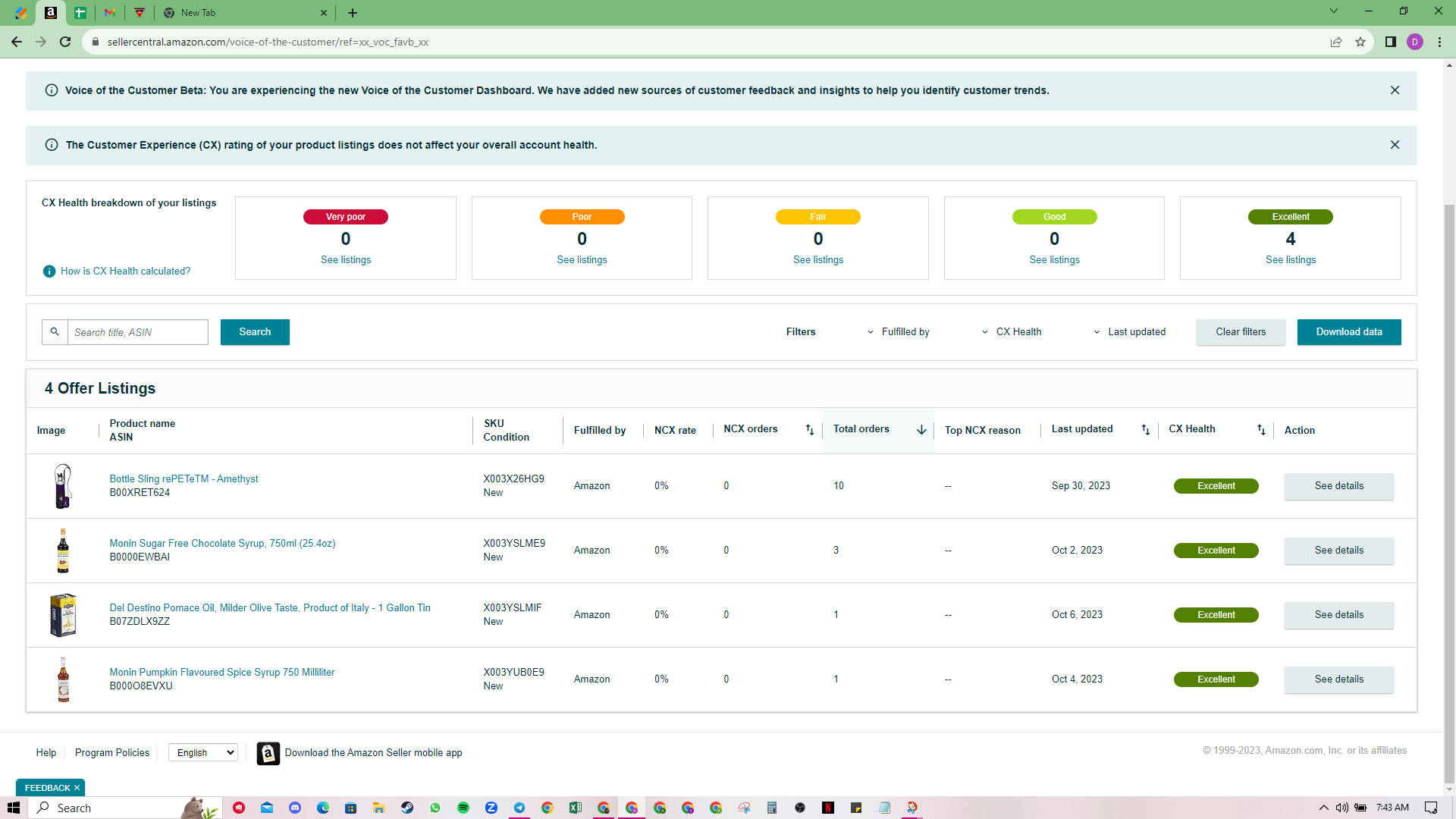Click the Amazon Seller mobile app icon
1456x819 pixels.
268,753
